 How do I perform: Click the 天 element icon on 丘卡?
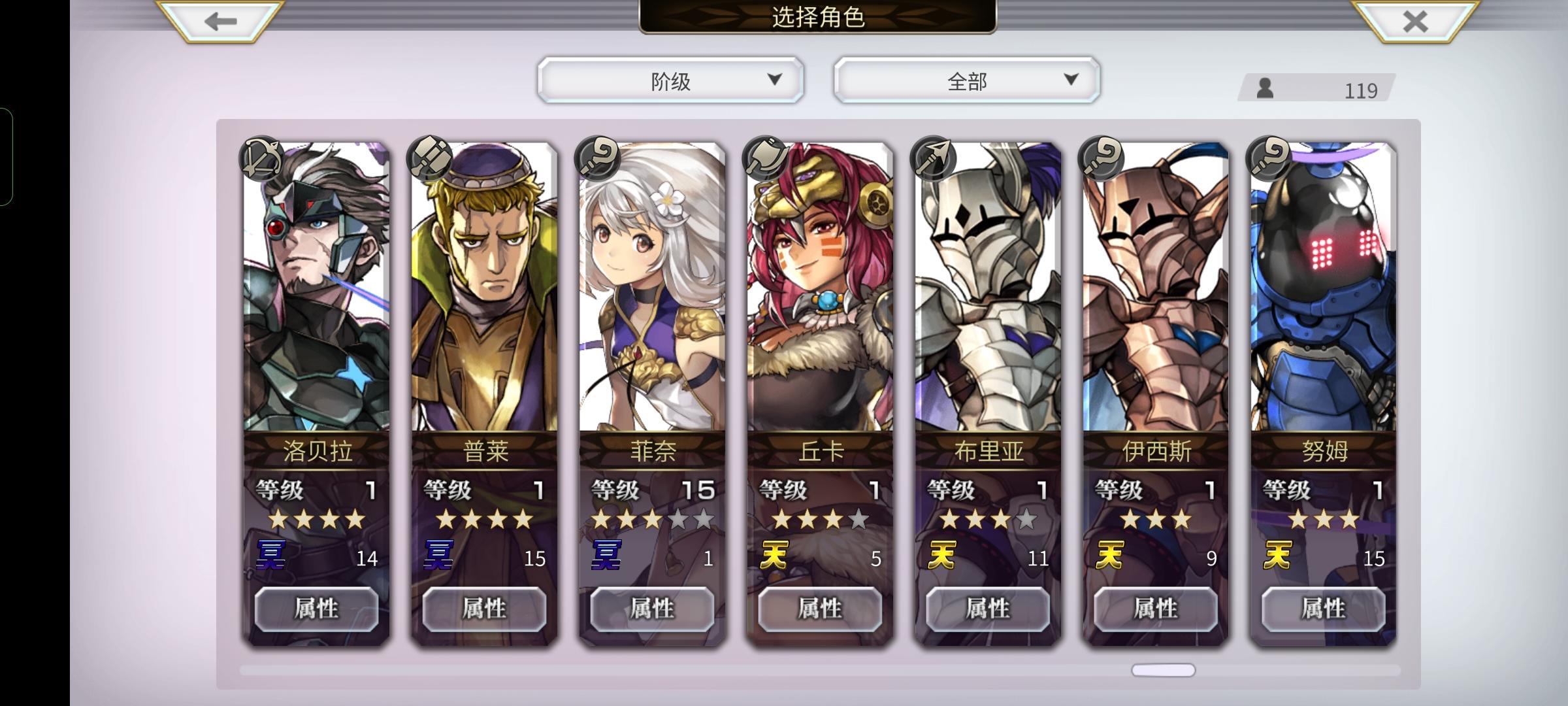click(774, 555)
